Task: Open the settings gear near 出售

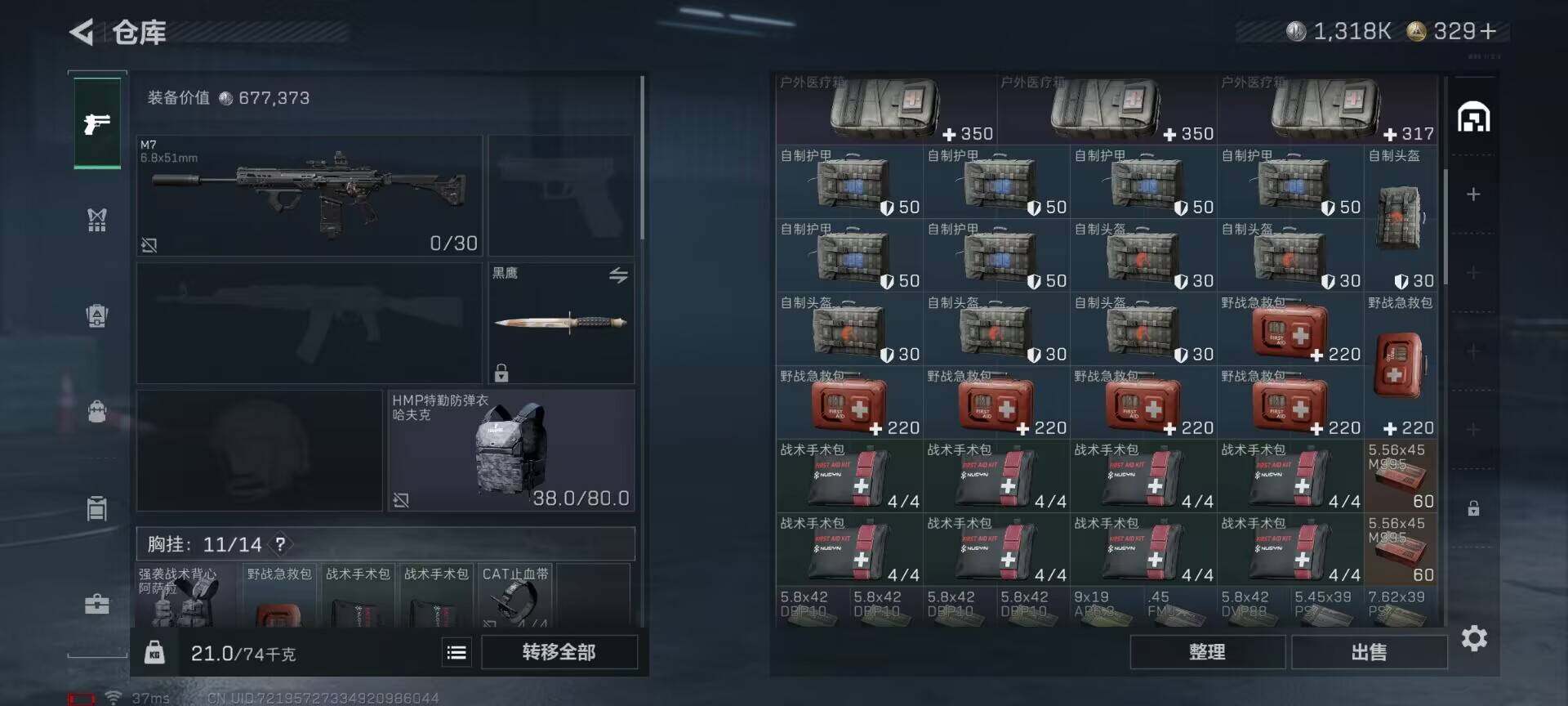Action: pyautogui.click(x=1474, y=638)
